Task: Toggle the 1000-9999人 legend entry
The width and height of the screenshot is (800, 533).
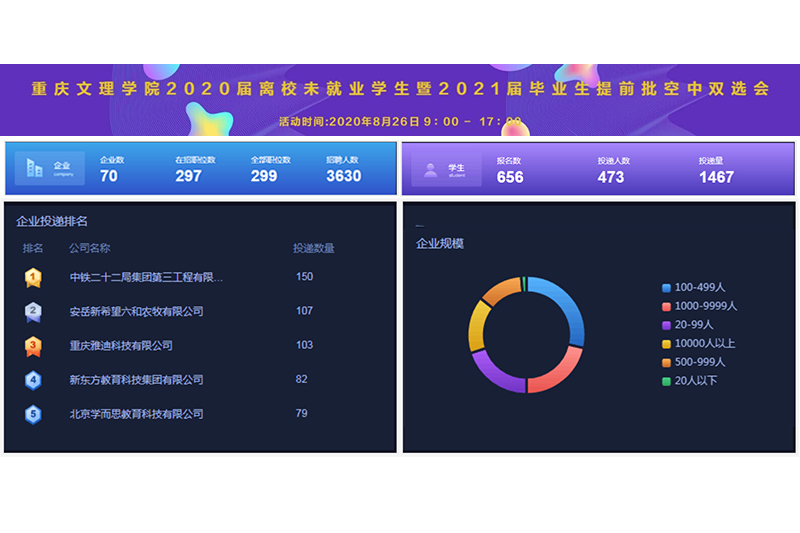Action: pyautogui.click(x=707, y=306)
